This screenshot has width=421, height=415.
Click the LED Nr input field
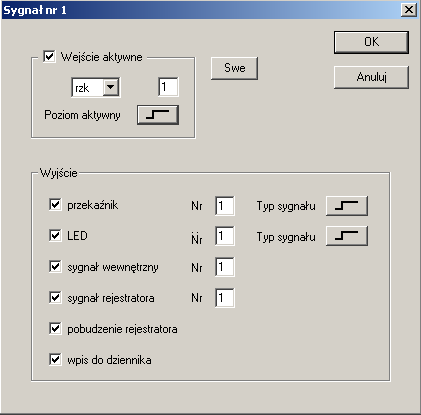coord(225,236)
